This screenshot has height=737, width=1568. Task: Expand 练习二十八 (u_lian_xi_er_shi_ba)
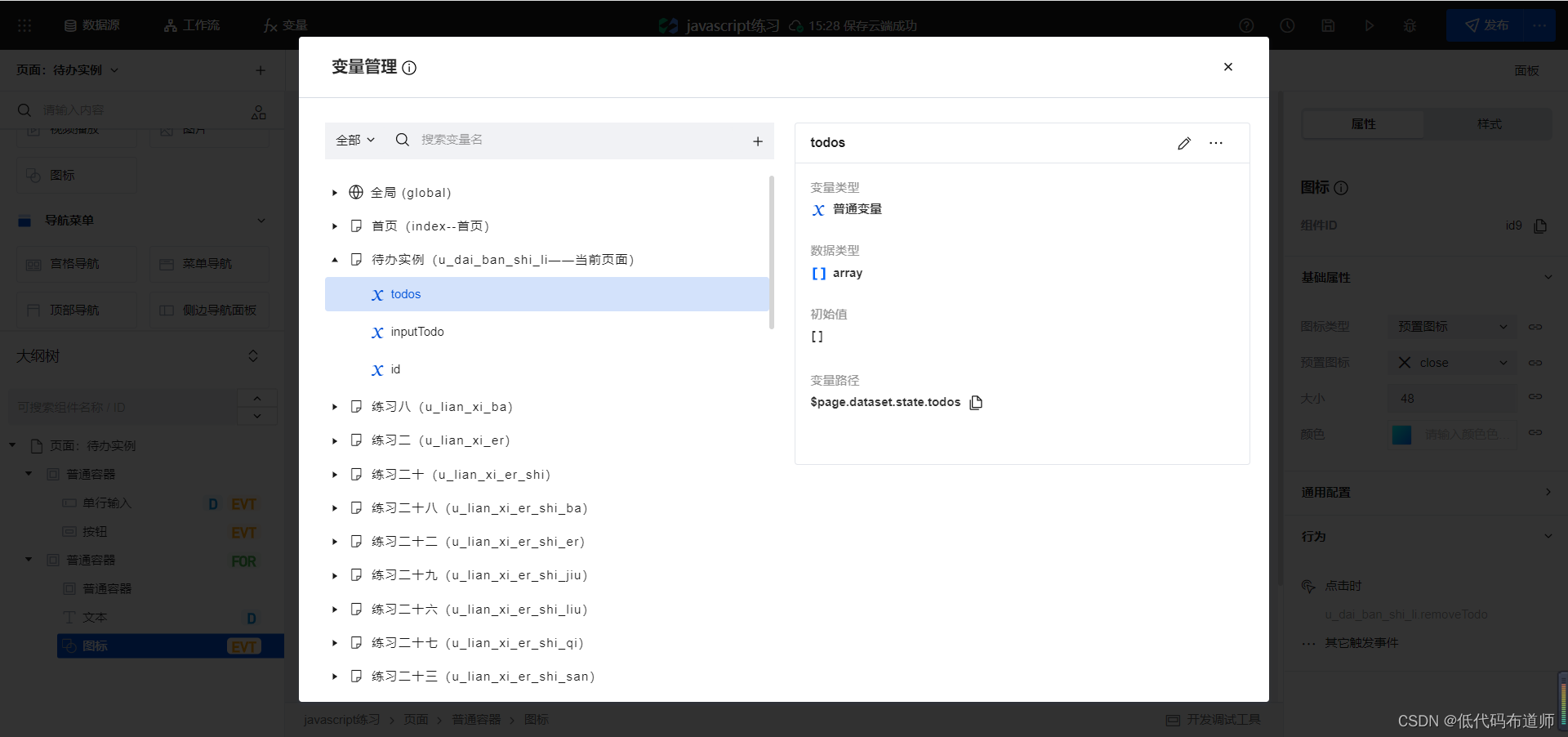click(335, 508)
